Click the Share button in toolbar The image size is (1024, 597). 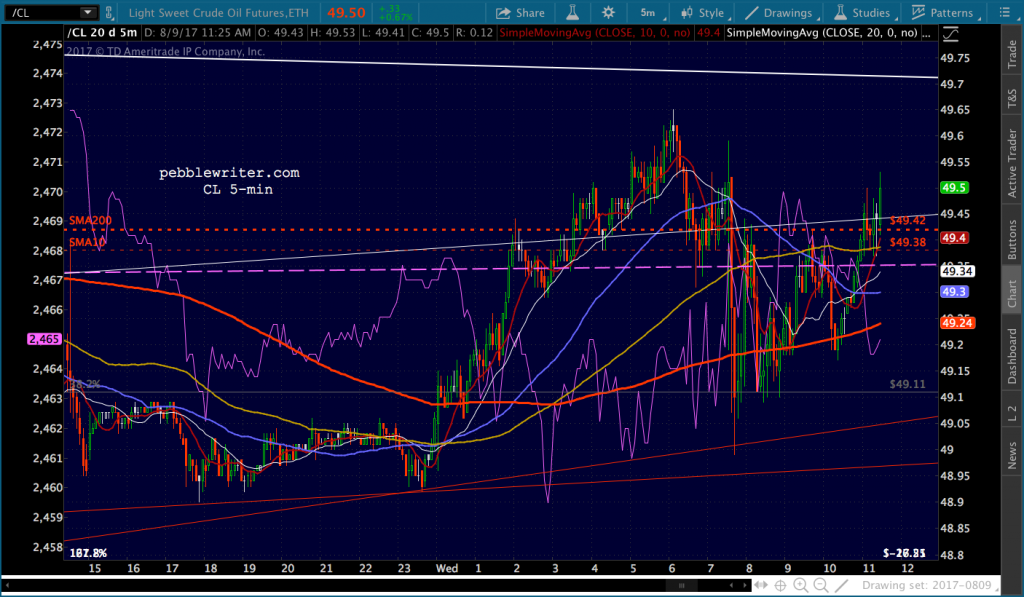[520, 13]
